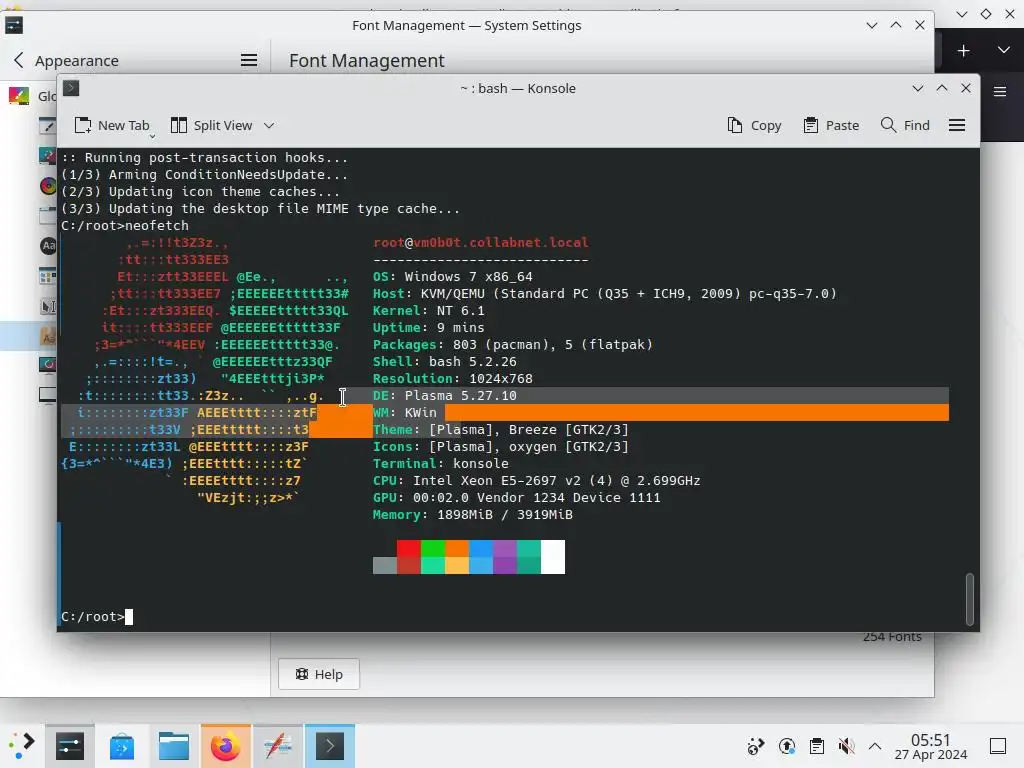Screen dimensions: 1024x768
Task: Switch to Konsole task in taskbar
Action: pos(330,746)
